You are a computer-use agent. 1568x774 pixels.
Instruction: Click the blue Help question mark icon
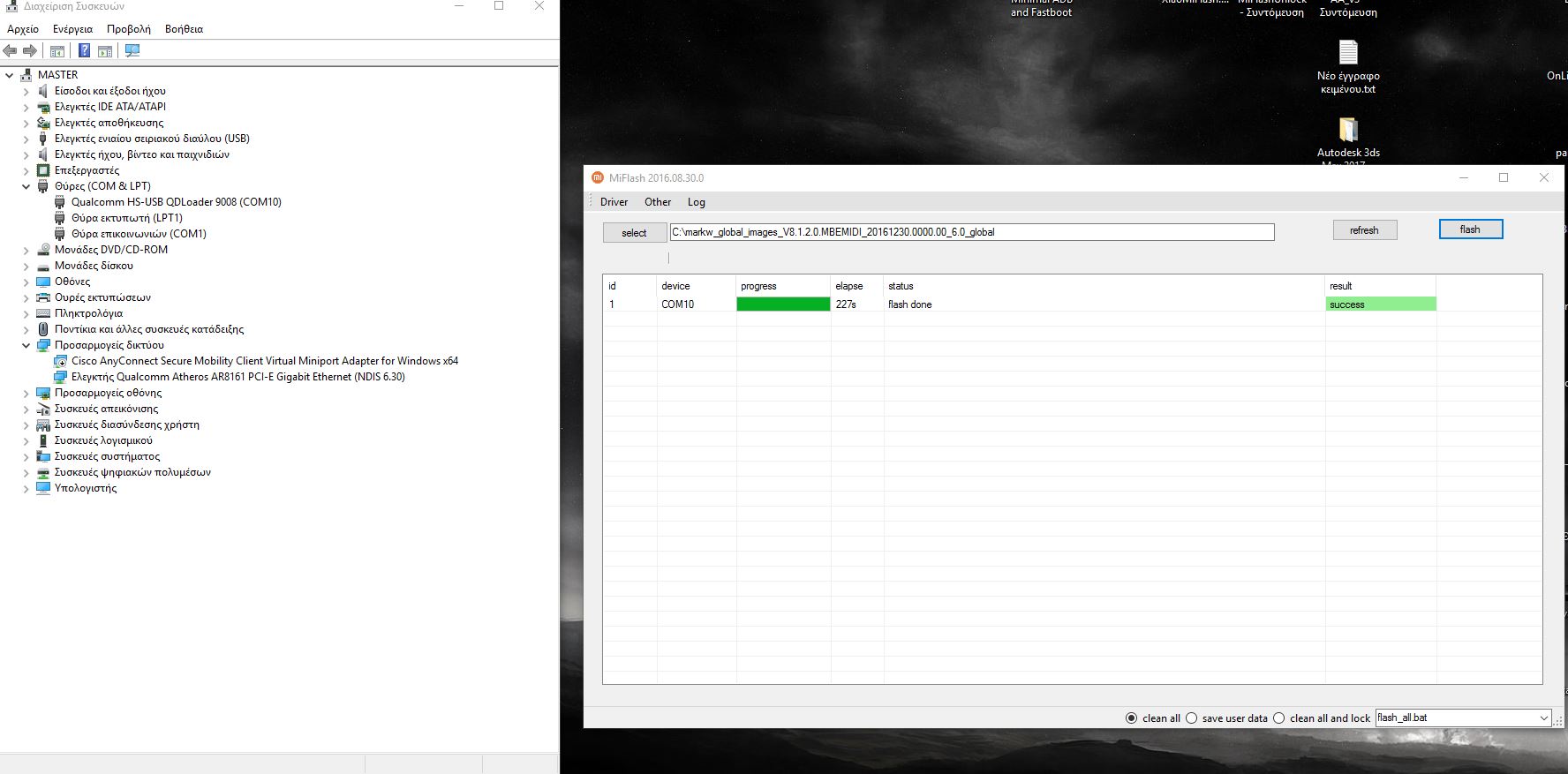pyautogui.click(x=84, y=51)
